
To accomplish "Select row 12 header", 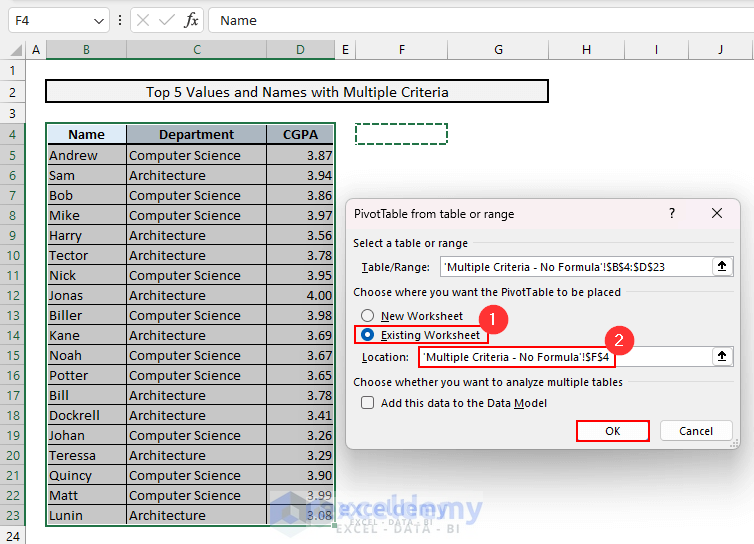I will tap(13, 295).
